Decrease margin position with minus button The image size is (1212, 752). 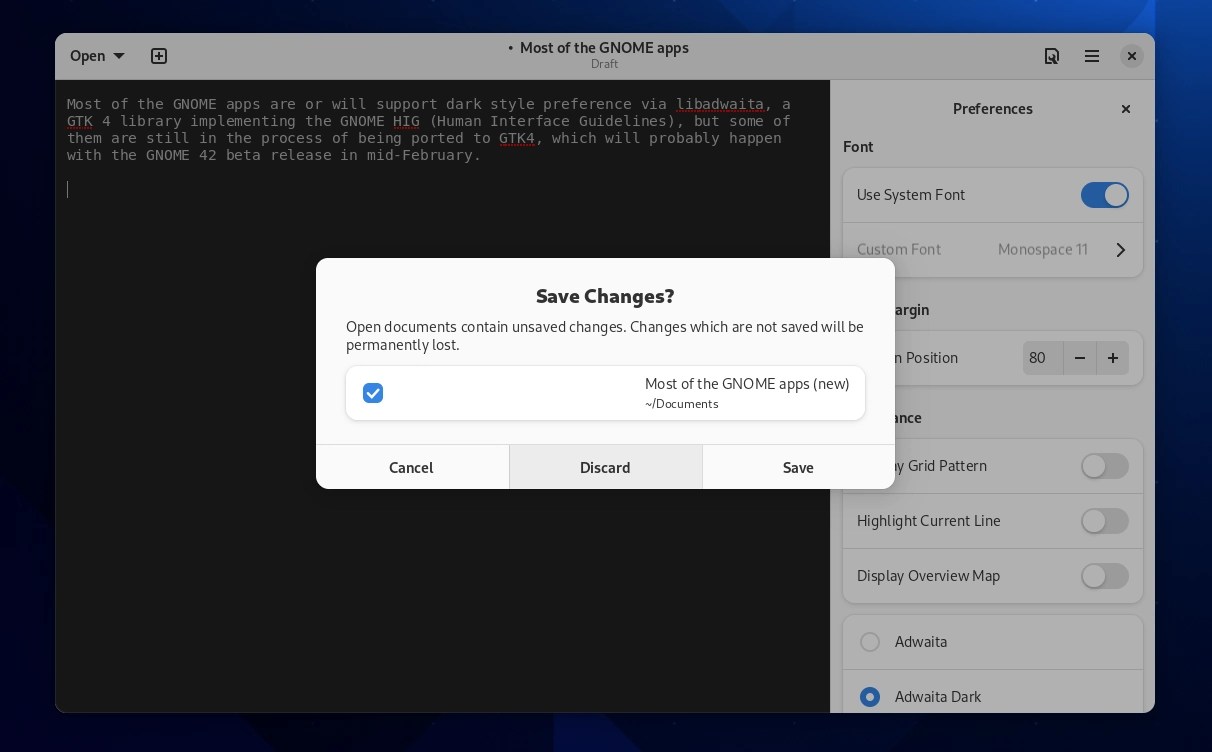[x=1080, y=358]
